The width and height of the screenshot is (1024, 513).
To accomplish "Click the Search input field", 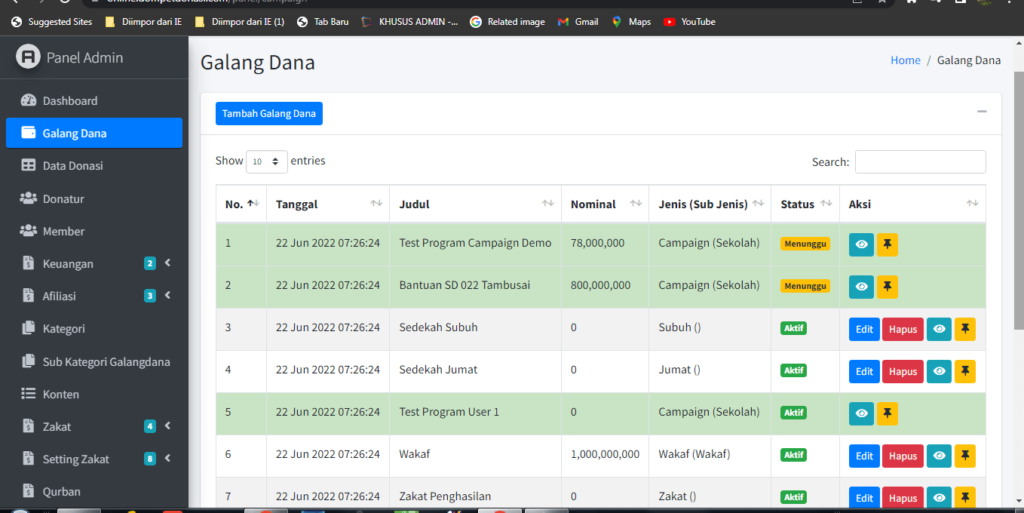I will pyautogui.click(x=919, y=162).
